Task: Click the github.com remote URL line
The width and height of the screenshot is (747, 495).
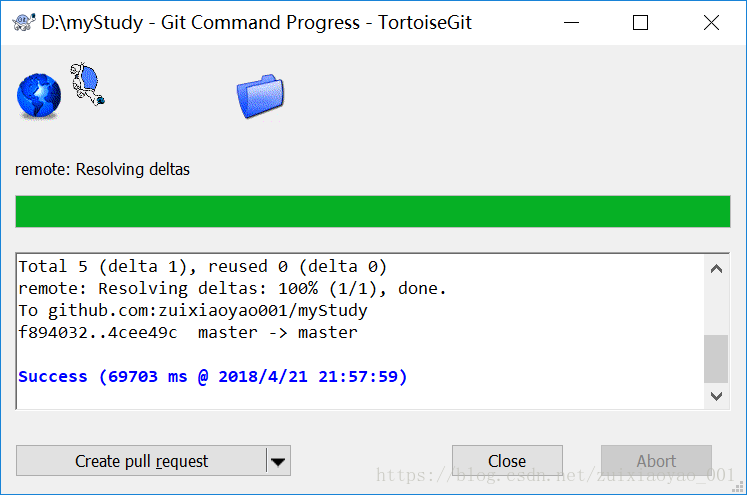Action: click(192, 311)
